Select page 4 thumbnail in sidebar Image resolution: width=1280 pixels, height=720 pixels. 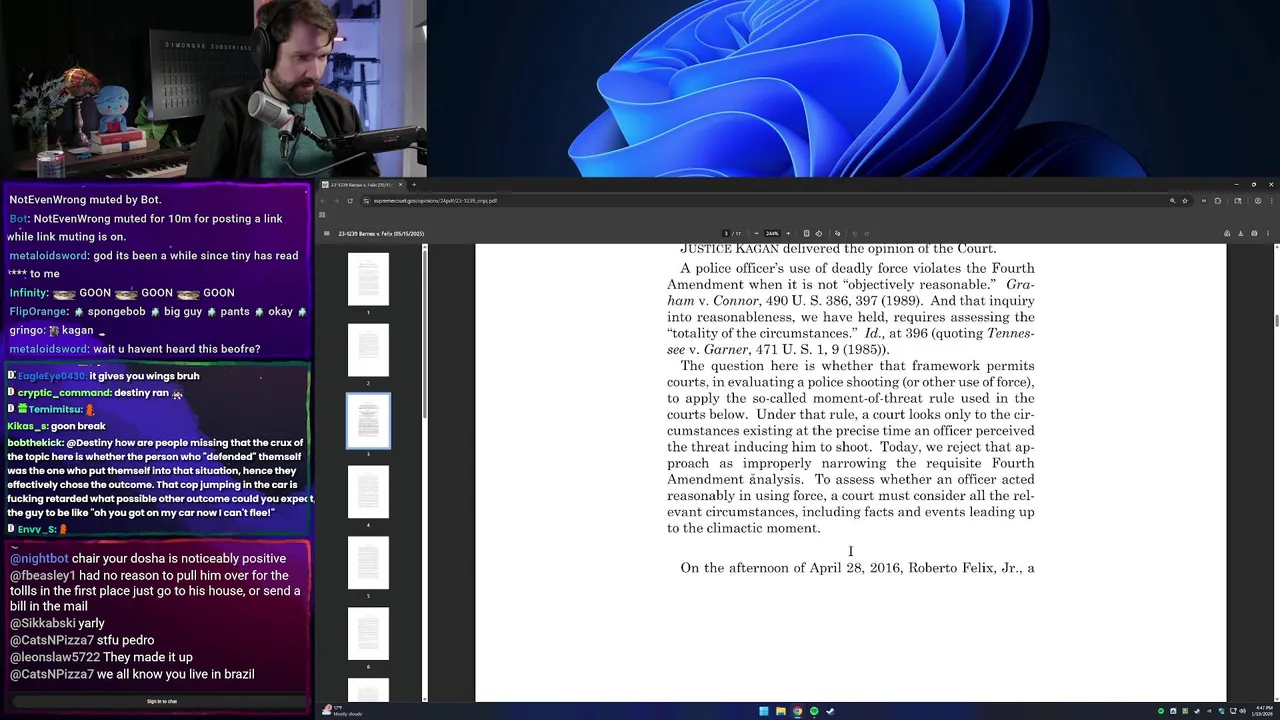tap(368, 492)
